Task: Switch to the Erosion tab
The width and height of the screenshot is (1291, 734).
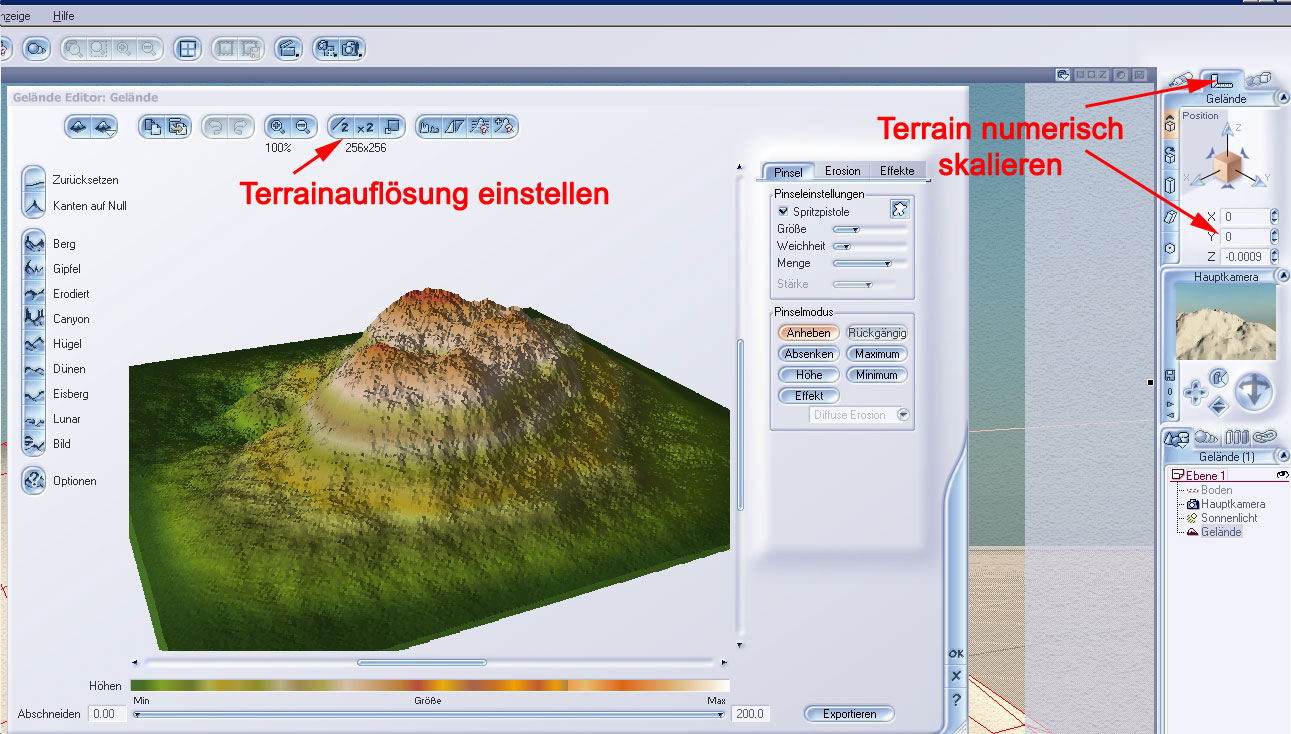Action: [x=842, y=171]
